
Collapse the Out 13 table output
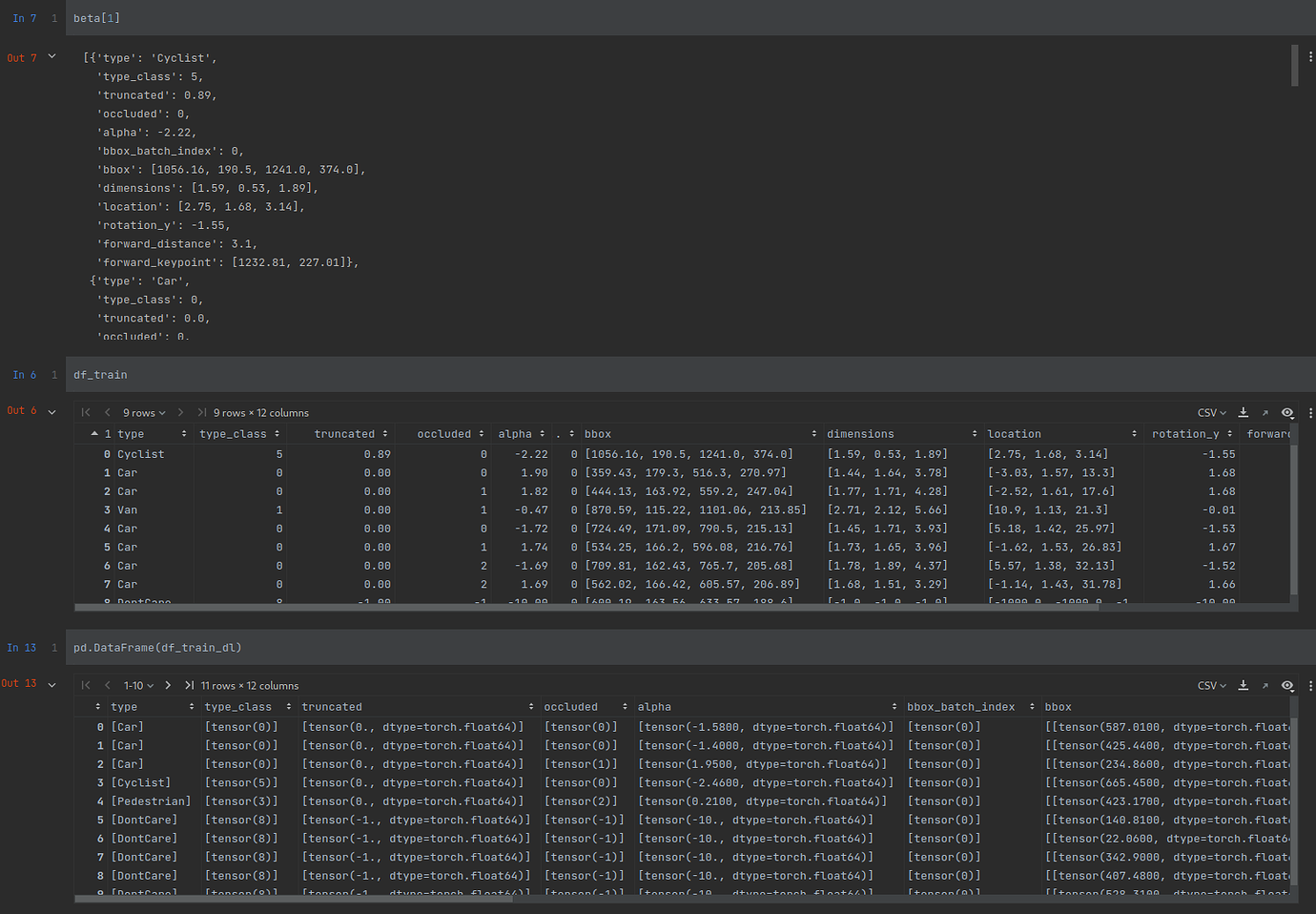coord(51,684)
